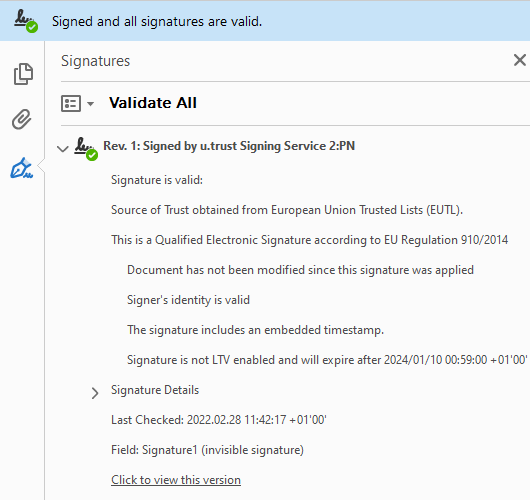The width and height of the screenshot is (530, 500).
Task: Select the EUTL source of trust line
Action: pos(287,210)
